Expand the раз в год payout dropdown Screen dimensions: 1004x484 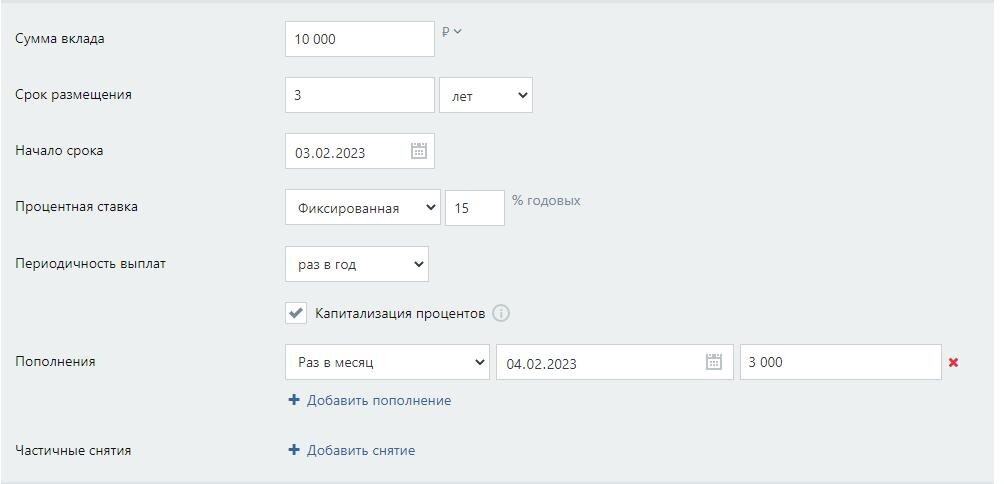click(x=357, y=264)
